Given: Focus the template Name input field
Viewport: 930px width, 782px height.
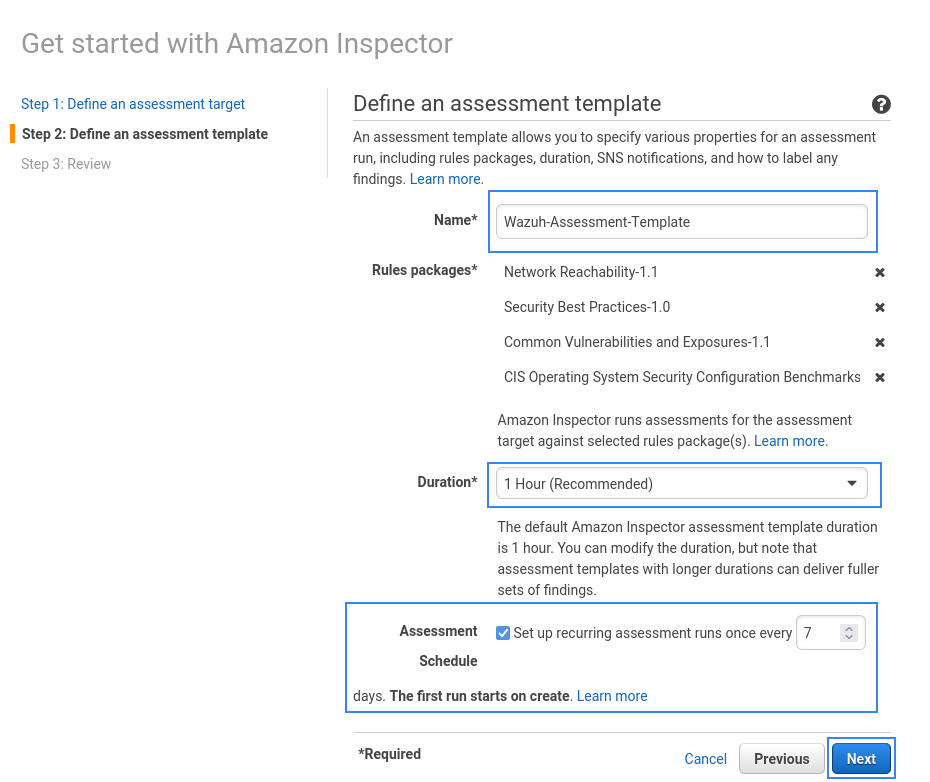Looking at the screenshot, I should [x=681, y=222].
